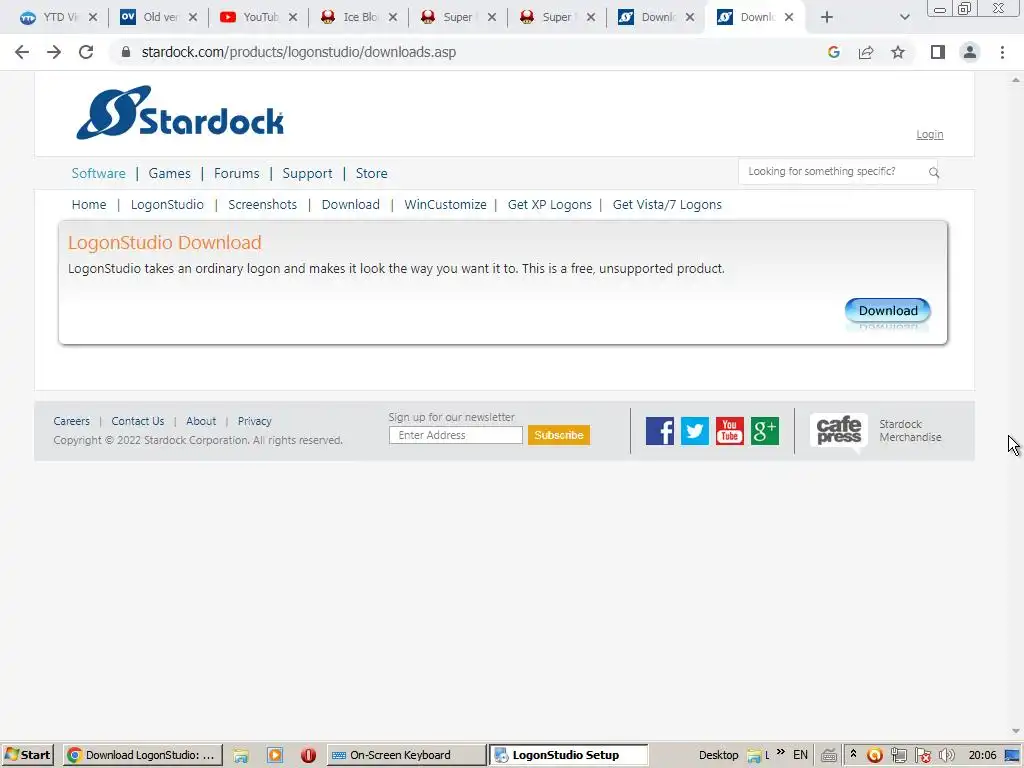1024x768 pixels.
Task: Go to the Home submenu link
Action: pos(89,204)
